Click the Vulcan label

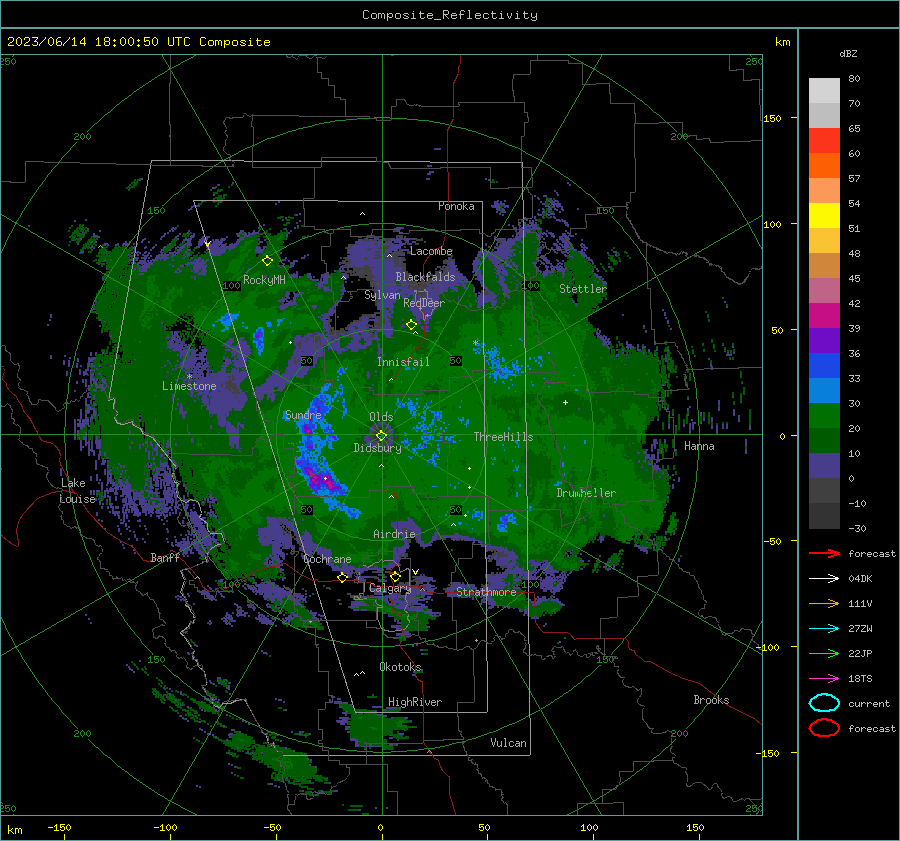click(x=508, y=743)
